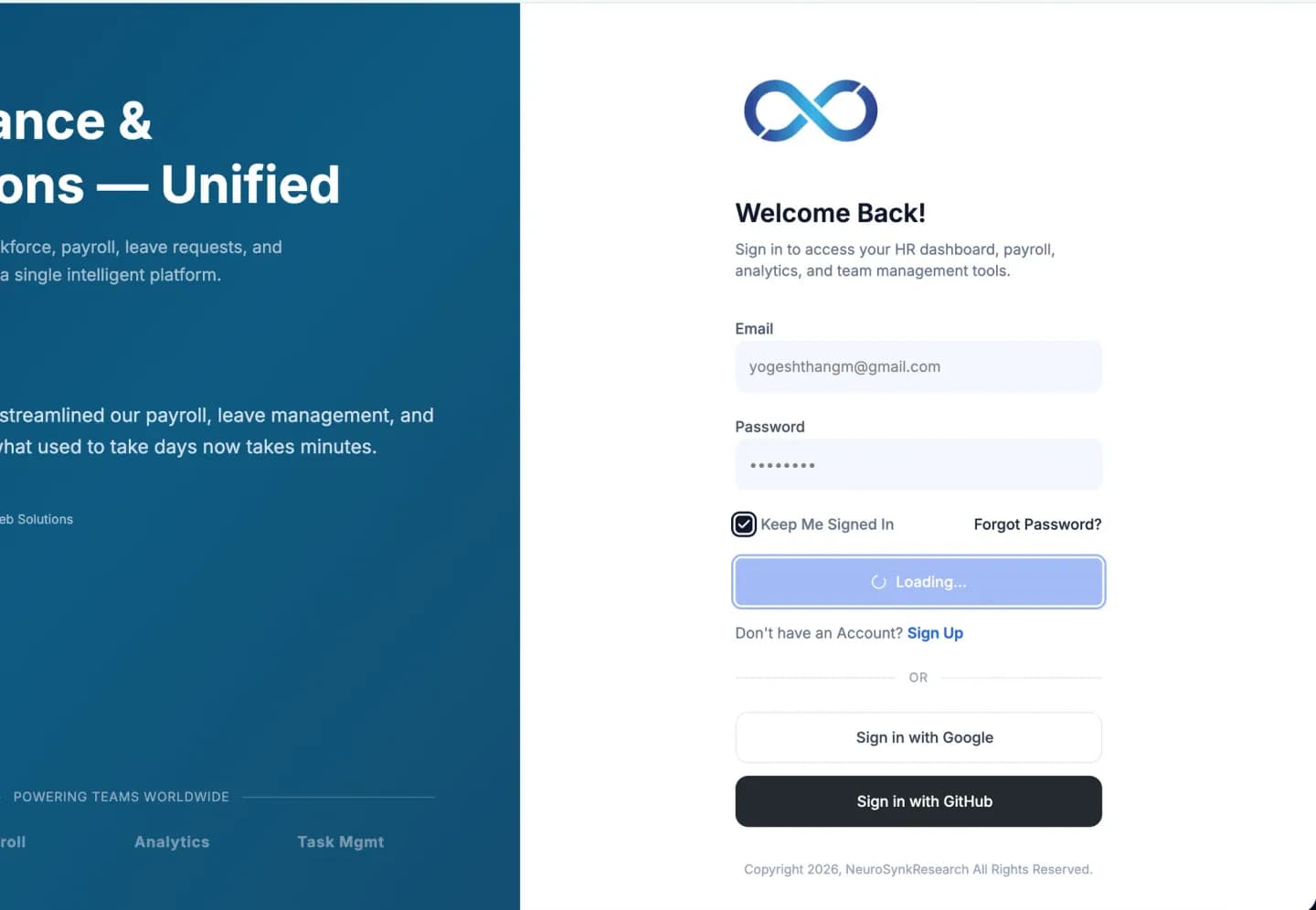This screenshot has height=910, width=1316.
Task: Focus the Email input field
Action: pyautogui.click(x=918, y=366)
